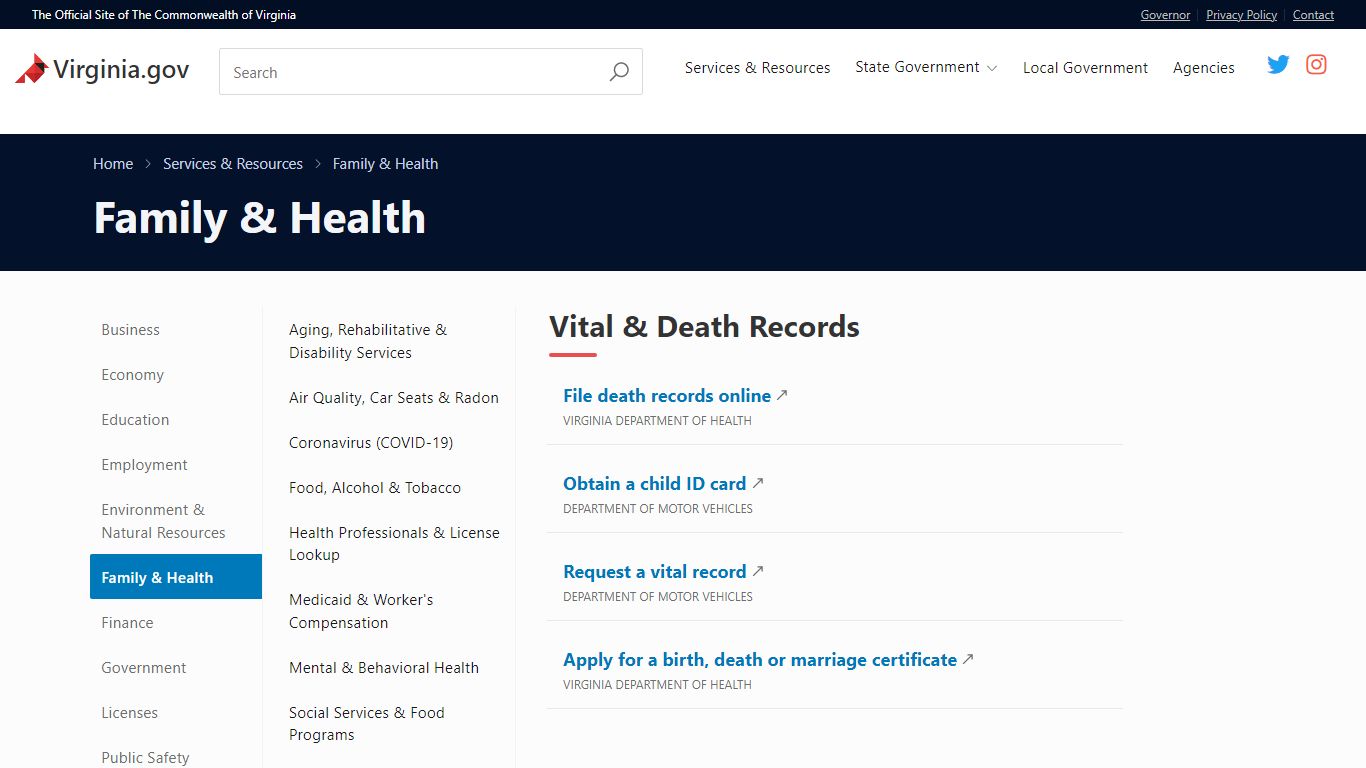The image size is (1366, 768).
Task: Click Virginia Department of Health under certificate link
Action: point(657,685)
